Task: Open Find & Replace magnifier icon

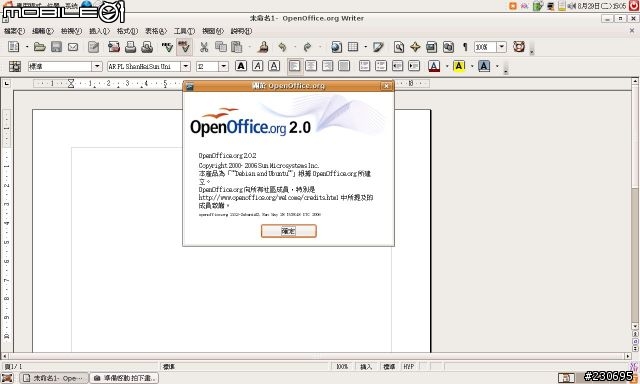Action: (399, 47)
